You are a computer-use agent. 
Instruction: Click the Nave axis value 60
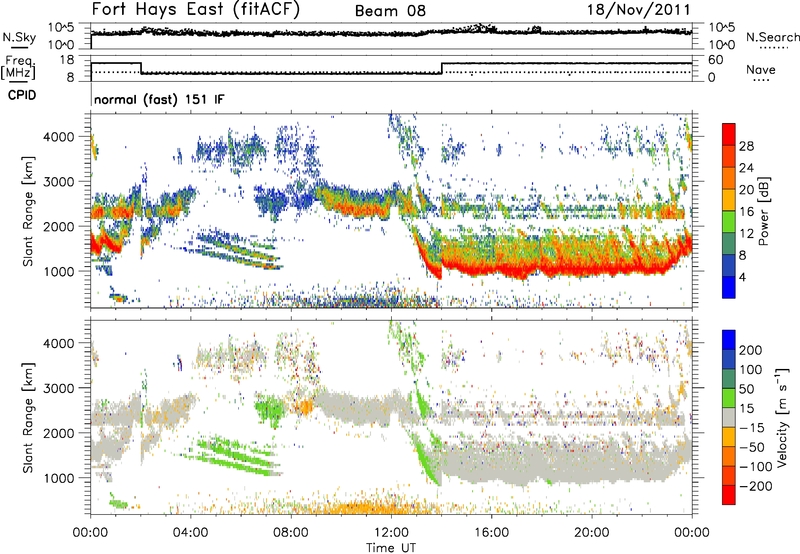point(716,60)
